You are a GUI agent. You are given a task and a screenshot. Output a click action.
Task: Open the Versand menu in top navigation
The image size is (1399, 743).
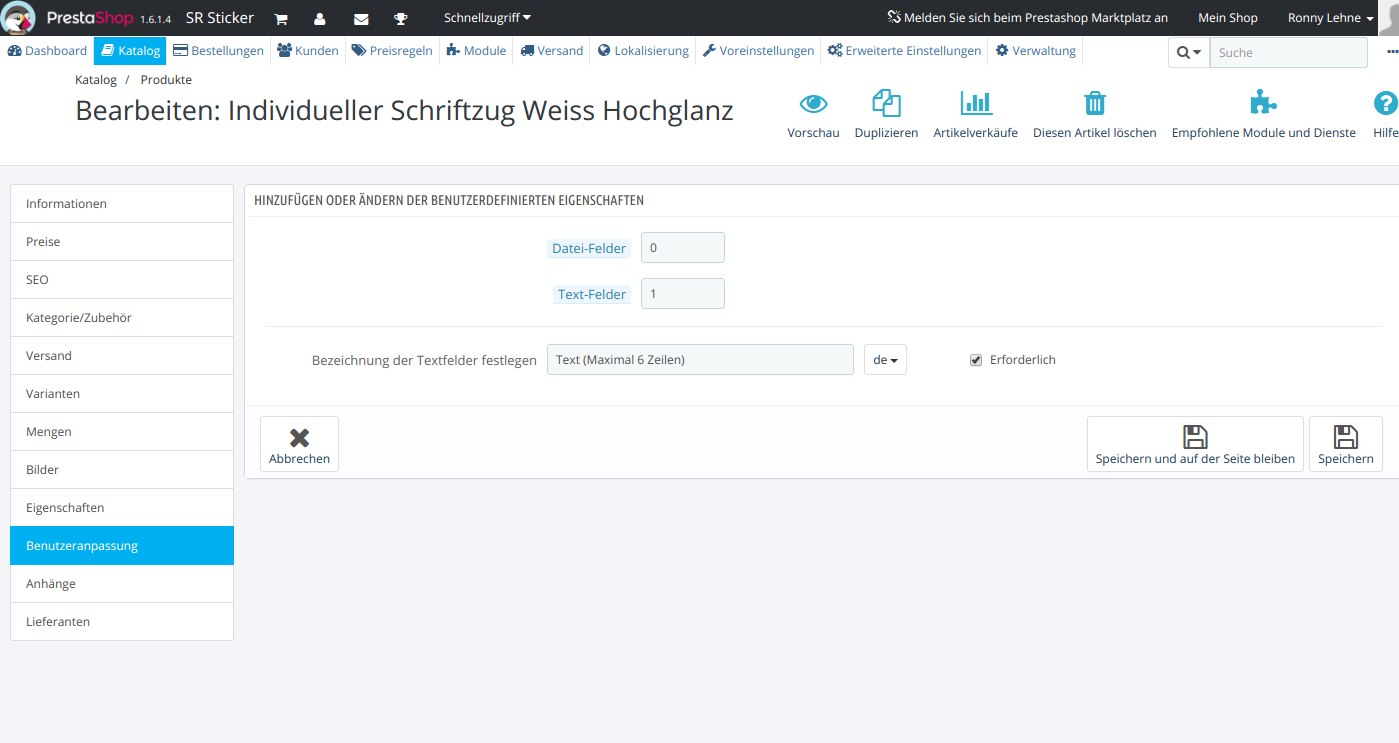(x=552, y=51)
